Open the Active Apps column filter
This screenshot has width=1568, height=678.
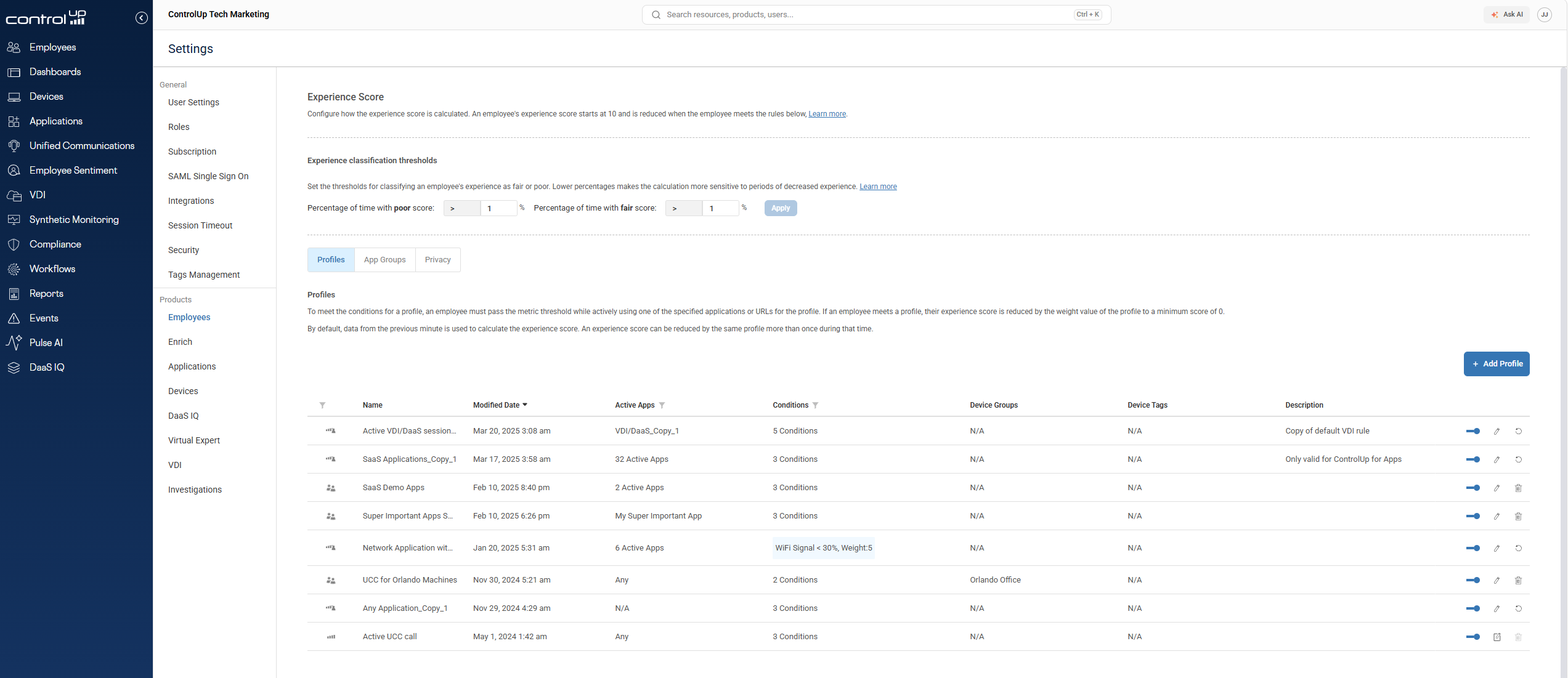pos(662,405)
